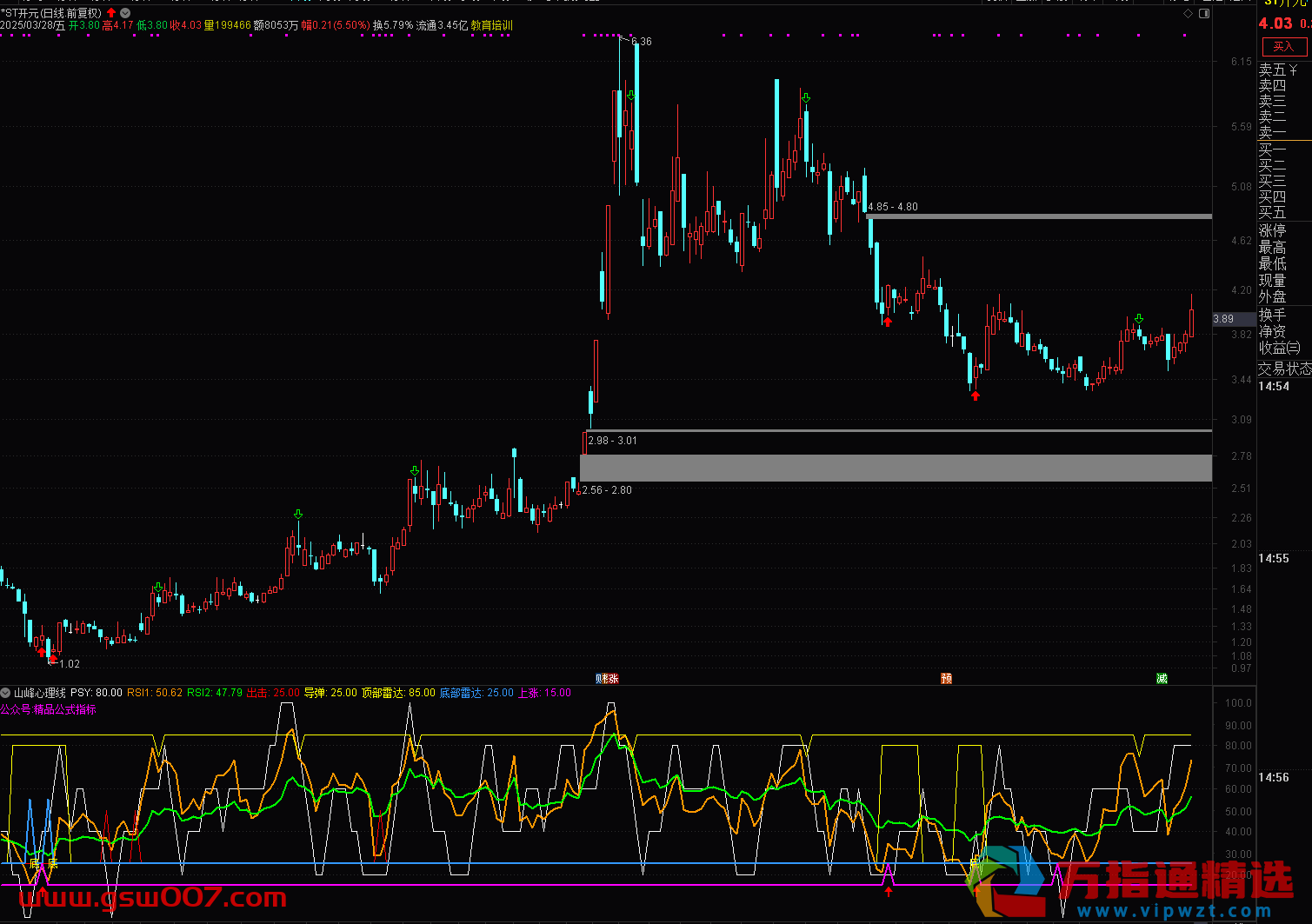The height and width of the screenshot is (924, 1312).
Task: Click the 导弹: 25.00 indicator value
Action: click(330, 693)
